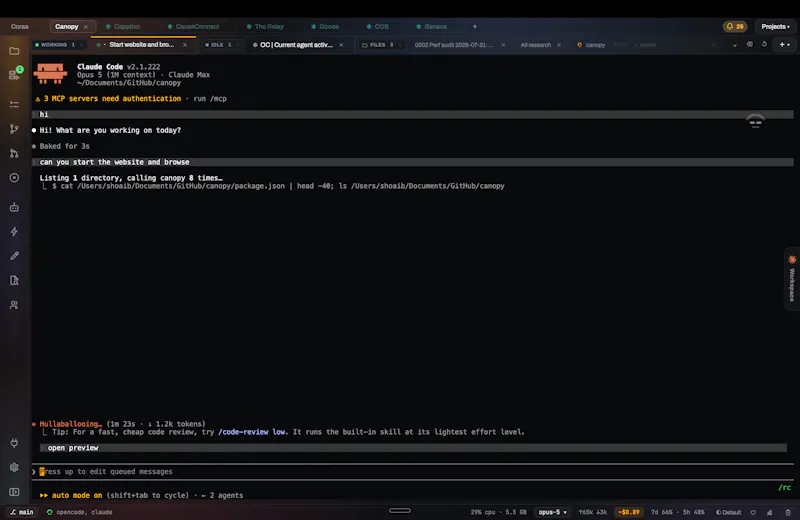Viewport: 800px width, 520px height.
Task: Open the opus-5 model dropdown
Action: (553, 512)
